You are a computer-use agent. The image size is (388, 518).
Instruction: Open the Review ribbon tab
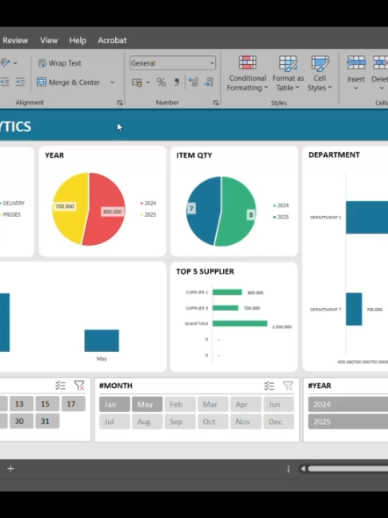click(15, 40)
